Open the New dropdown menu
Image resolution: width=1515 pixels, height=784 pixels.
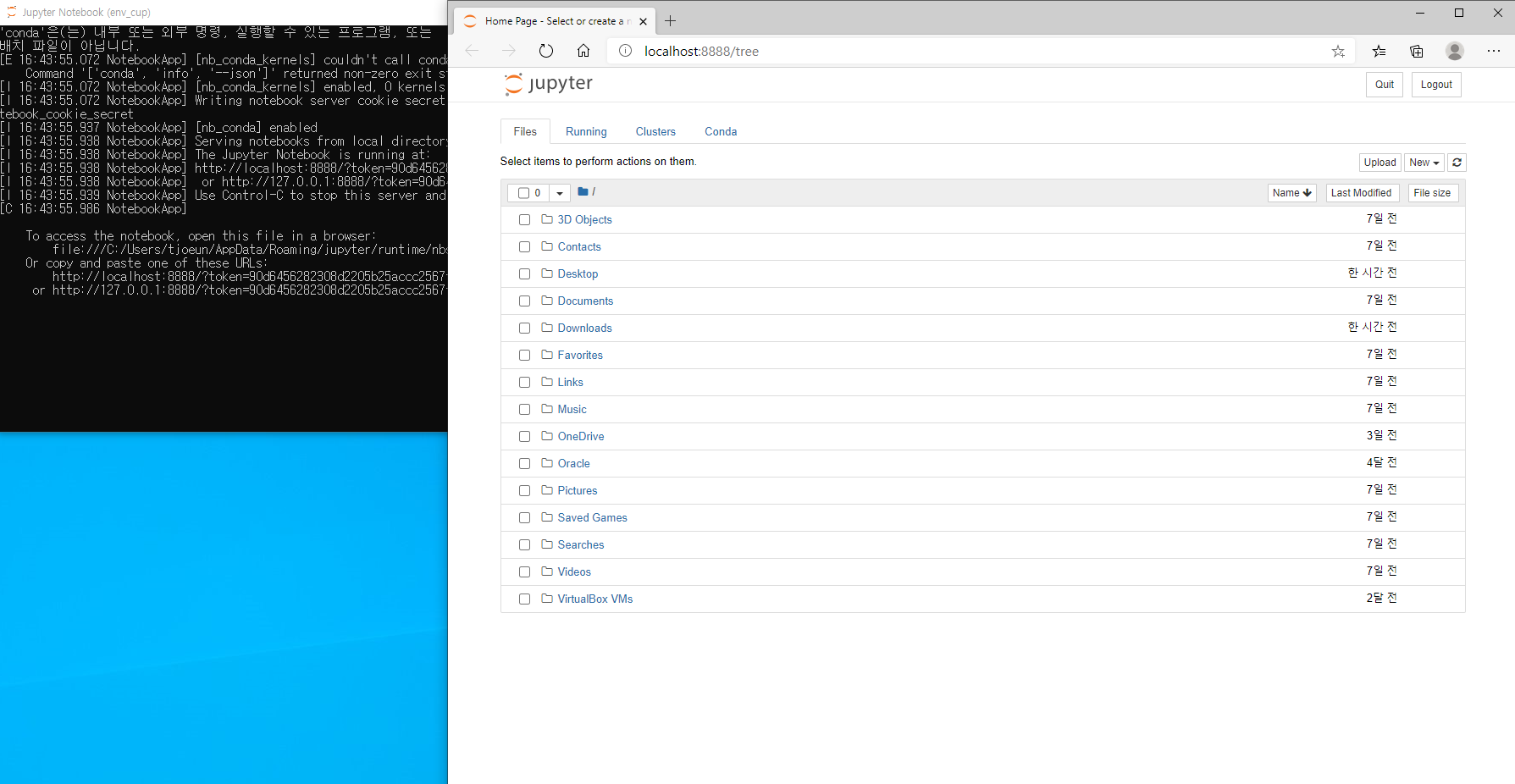click(1424, 163)
